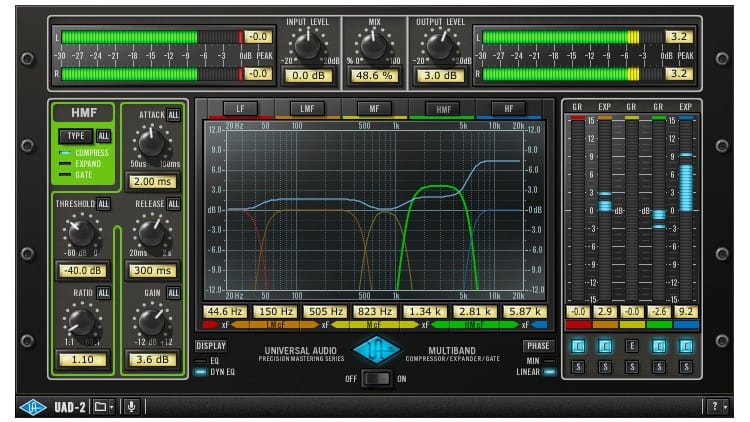Click the ALL button next to RELEASE

(x=173, y=204)
